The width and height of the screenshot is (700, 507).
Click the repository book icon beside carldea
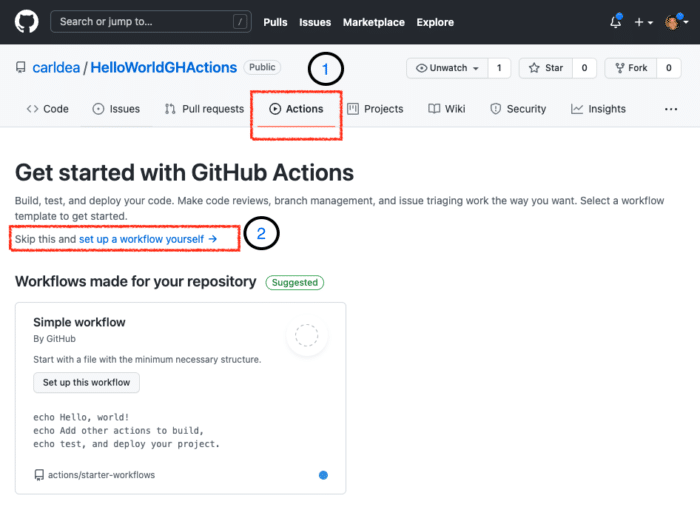click(21, 67)
